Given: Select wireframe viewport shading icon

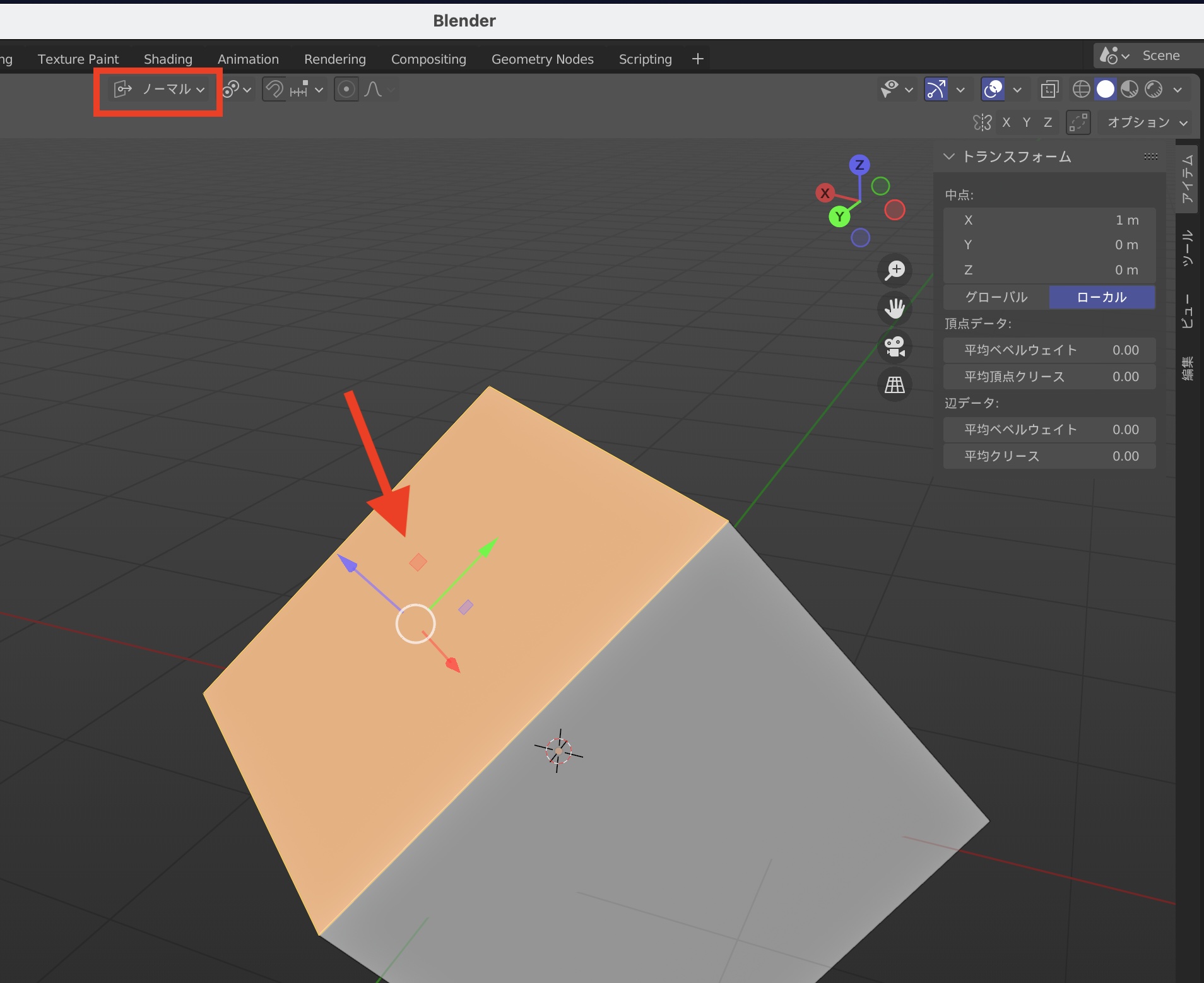Looking at the screenshot, I should 1081,90.
